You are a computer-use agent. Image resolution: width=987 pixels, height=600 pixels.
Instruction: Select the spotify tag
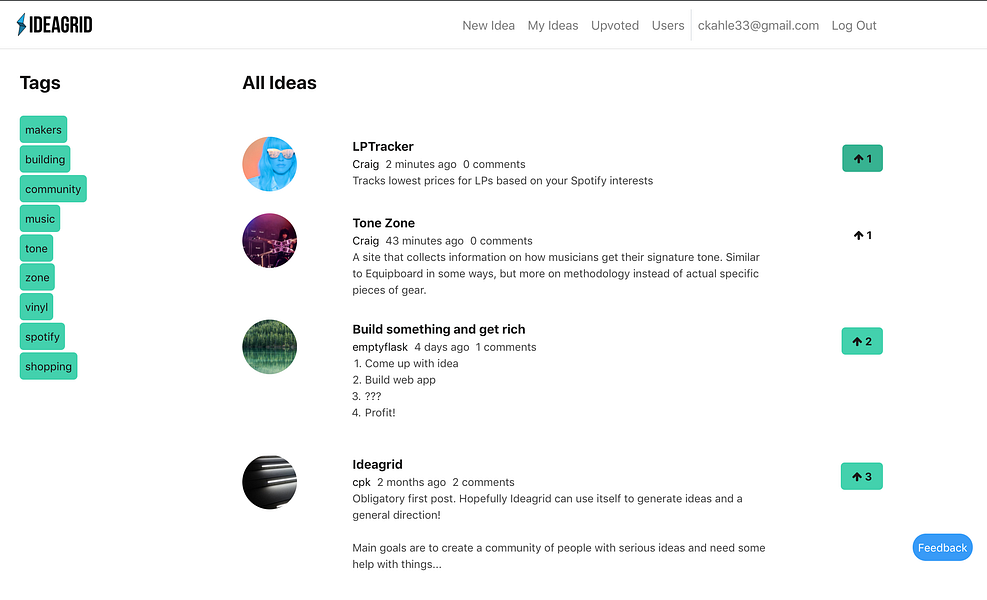(42, 337)
